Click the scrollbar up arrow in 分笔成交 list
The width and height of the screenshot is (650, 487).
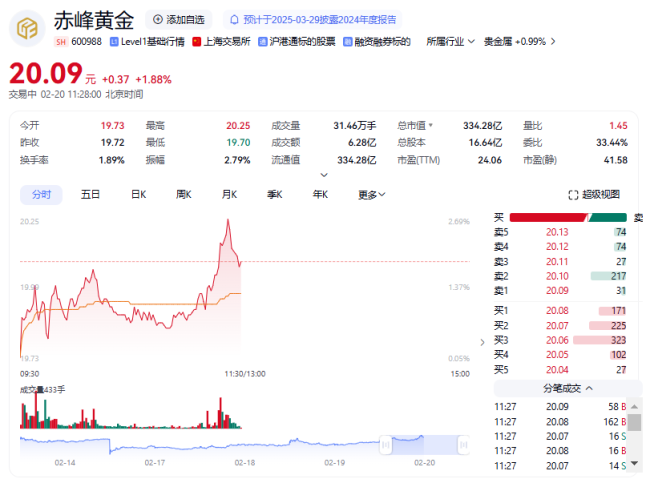point(634,407)
